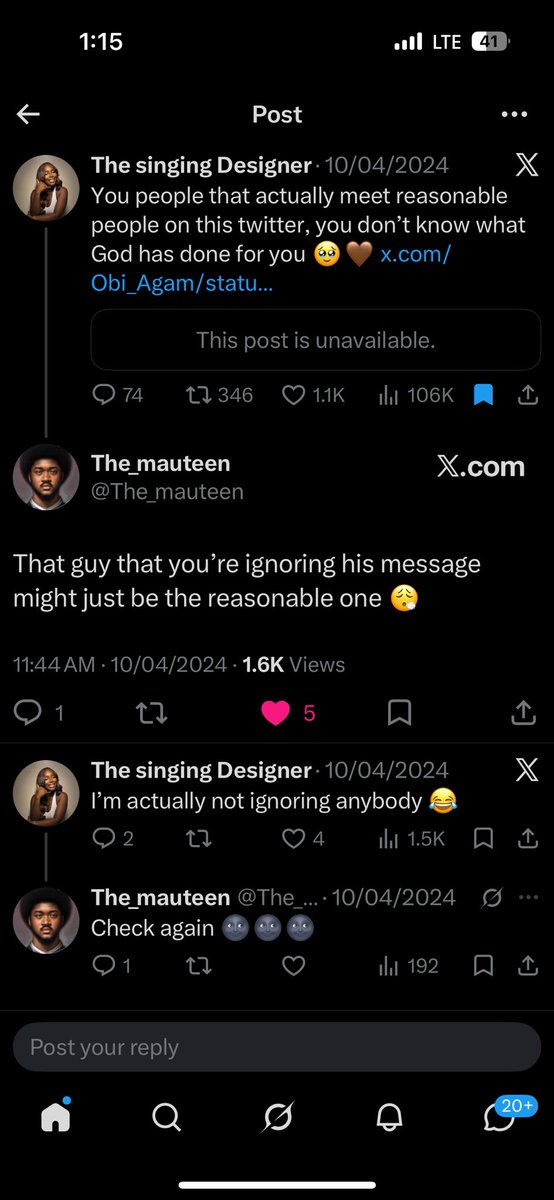The height and width of the screenshot is (1200, 554).
Task: Go back using the arrow icon
Action: (28, 114)
